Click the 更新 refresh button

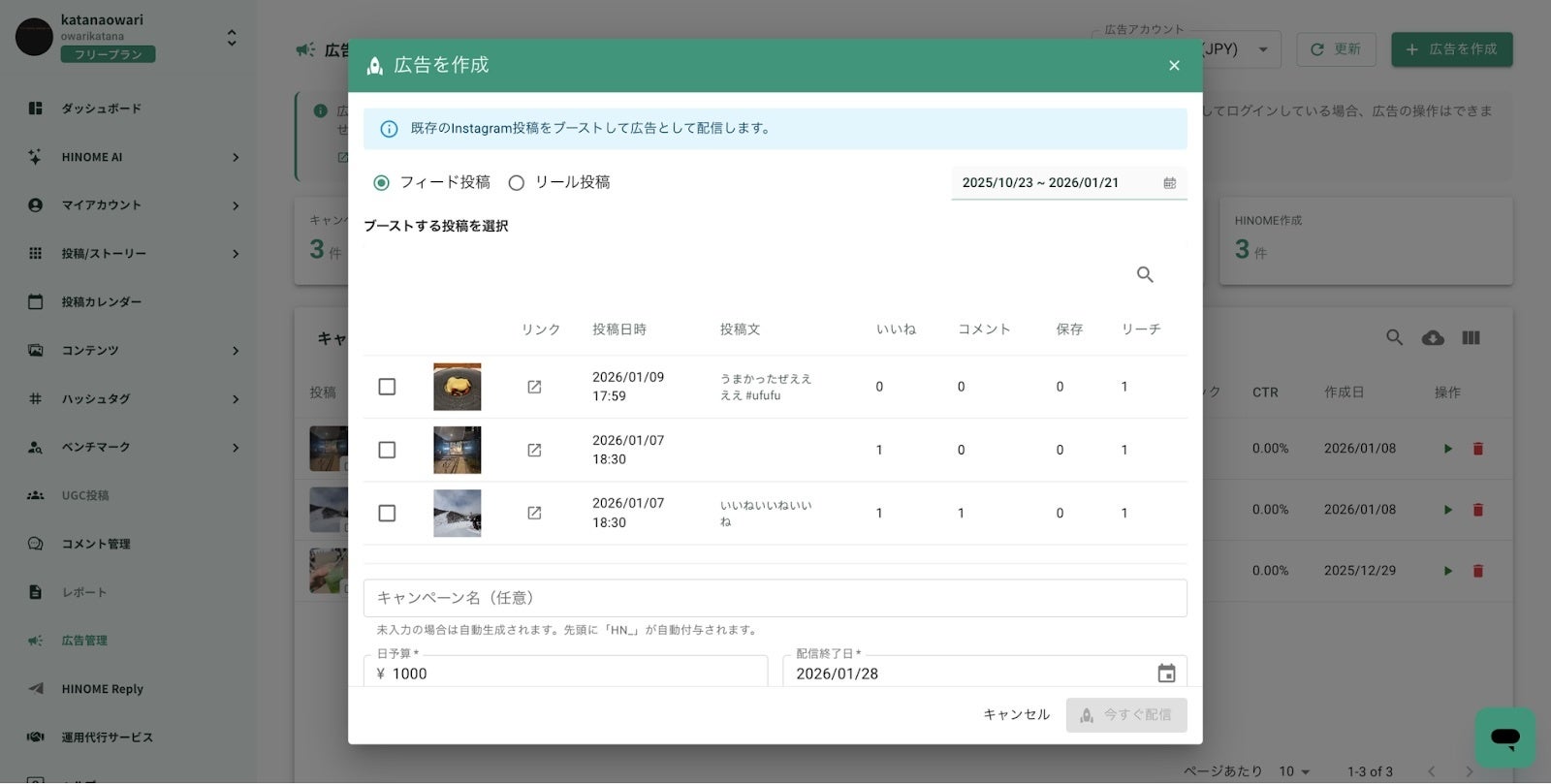1336,49
